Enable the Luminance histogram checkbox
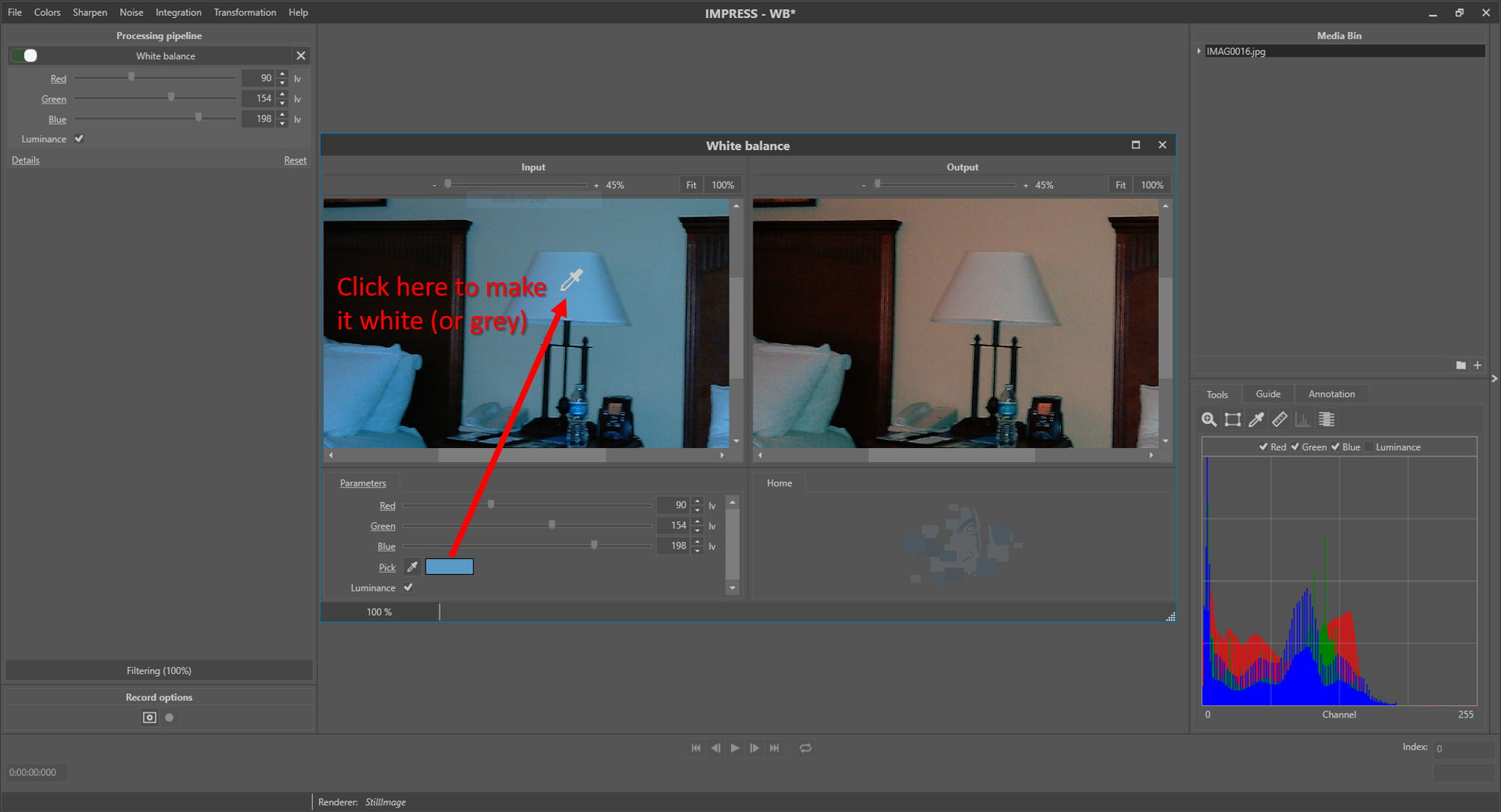Viewport: 1501px width, 812px height. coord(1369,447)
